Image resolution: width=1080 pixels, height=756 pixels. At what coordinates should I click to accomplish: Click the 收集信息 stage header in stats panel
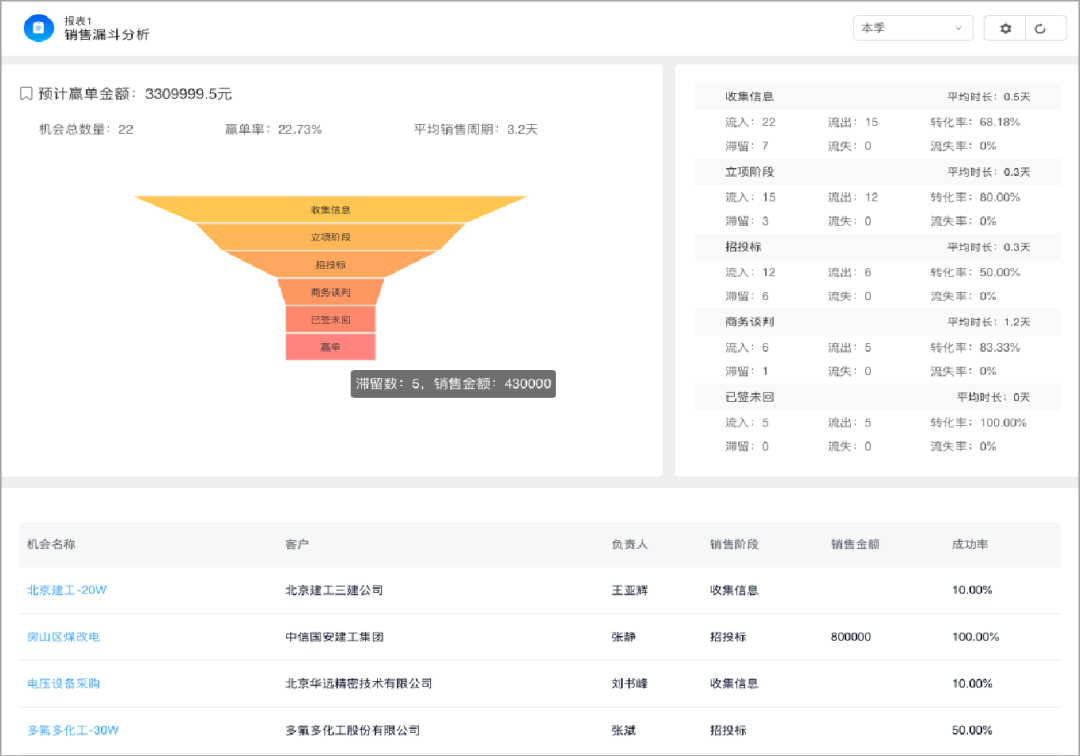(x=750, y=97)
